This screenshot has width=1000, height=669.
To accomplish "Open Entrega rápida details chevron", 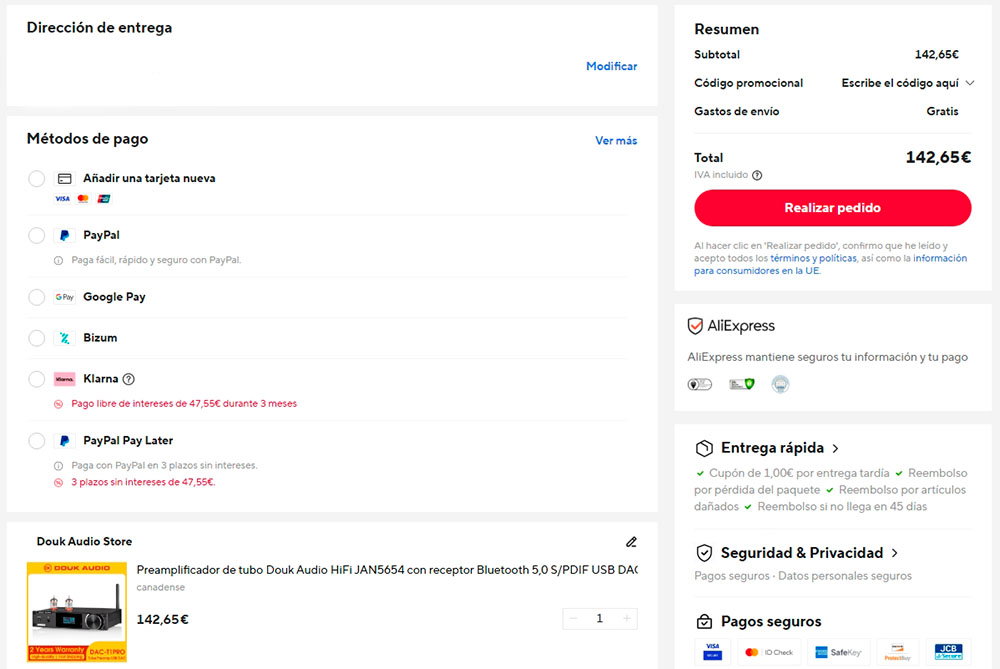I will pos(835,449).
